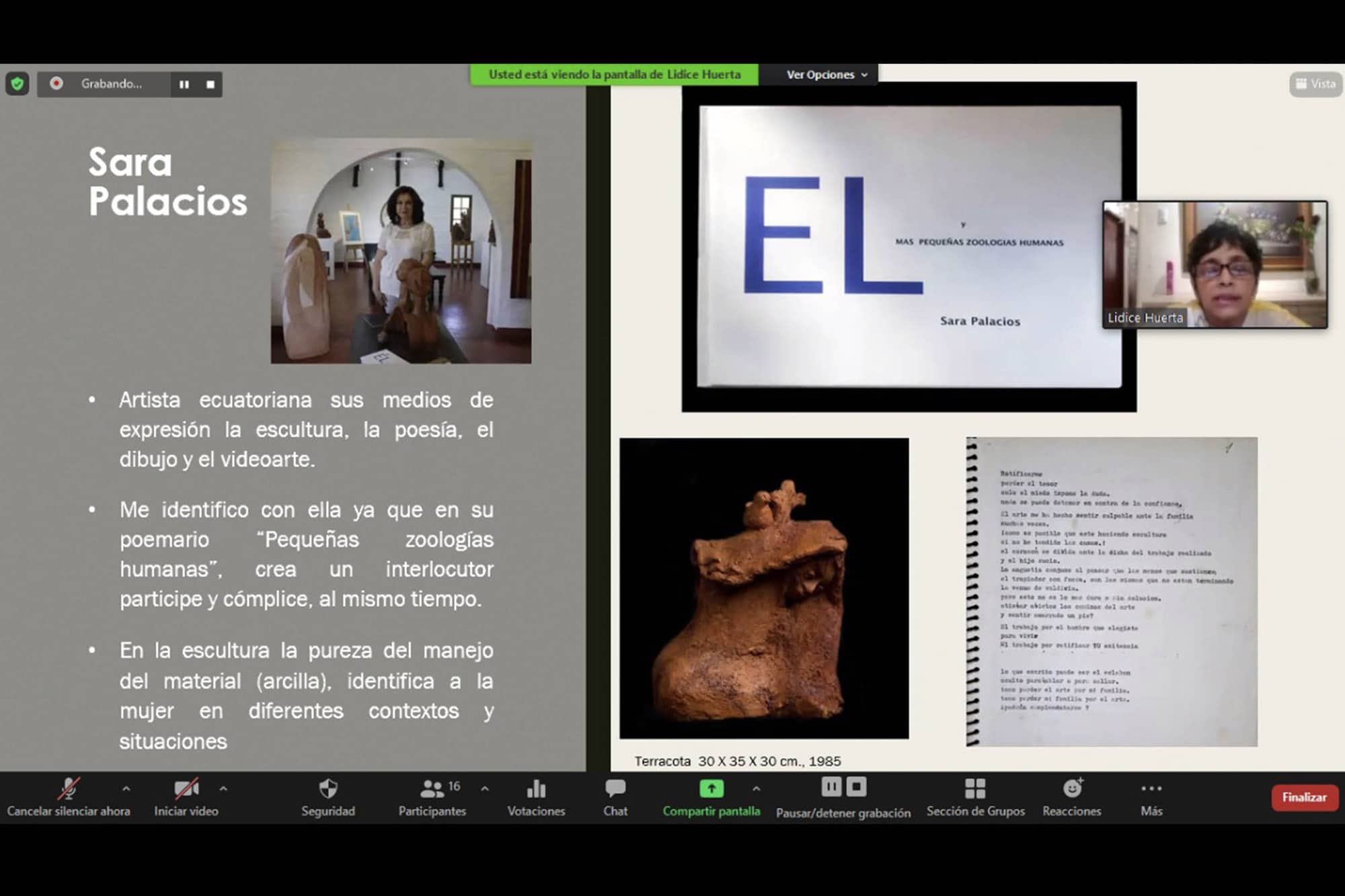Viewport: 1345px width, 896px height.
Task: Expand video options arrow beside Iniciar video
Action: click(223, 788)
